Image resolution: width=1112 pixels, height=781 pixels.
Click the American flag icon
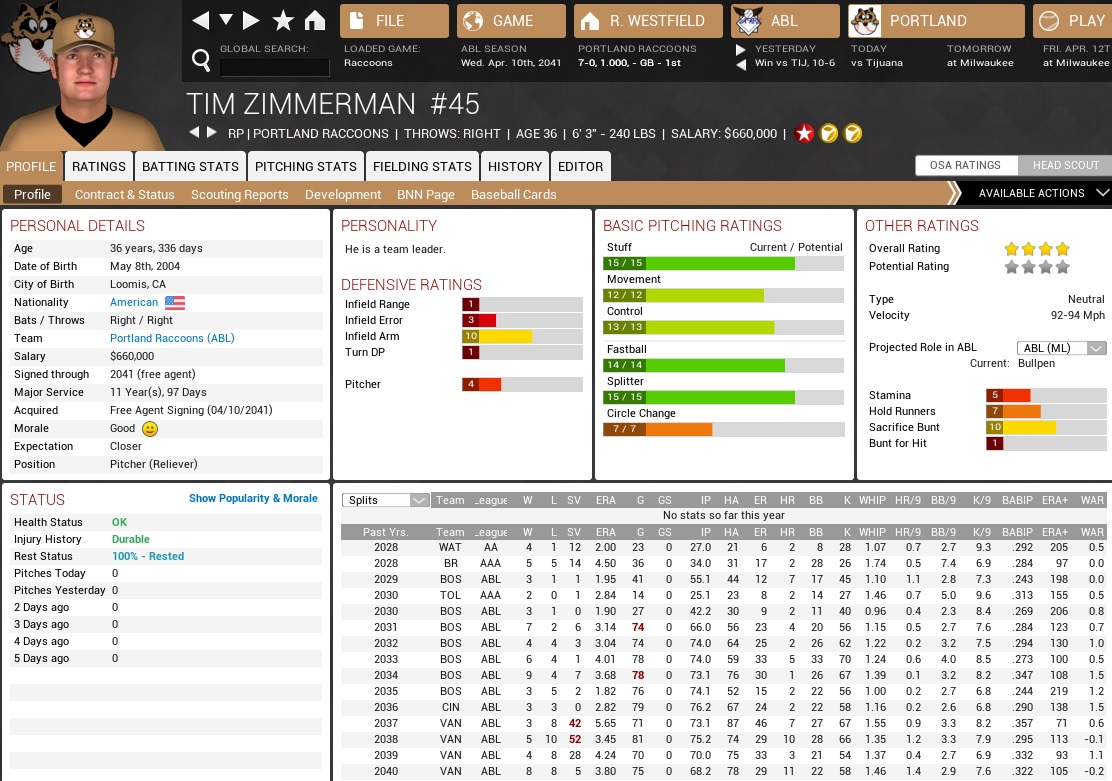tap(175, 303)
